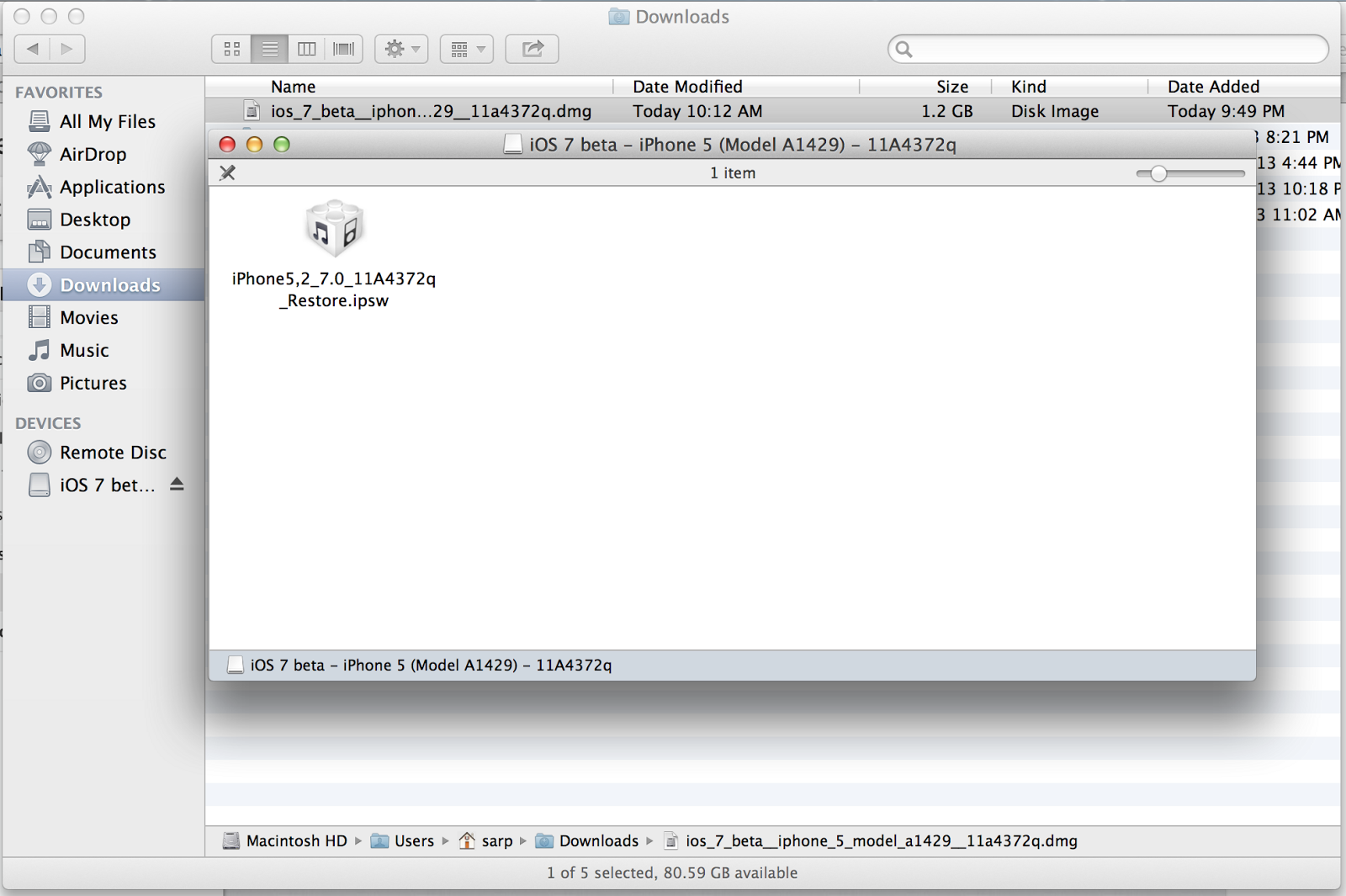Click the 1.2 GB size cell
This screenshot has height=896, width=1346.
point(946,111)
